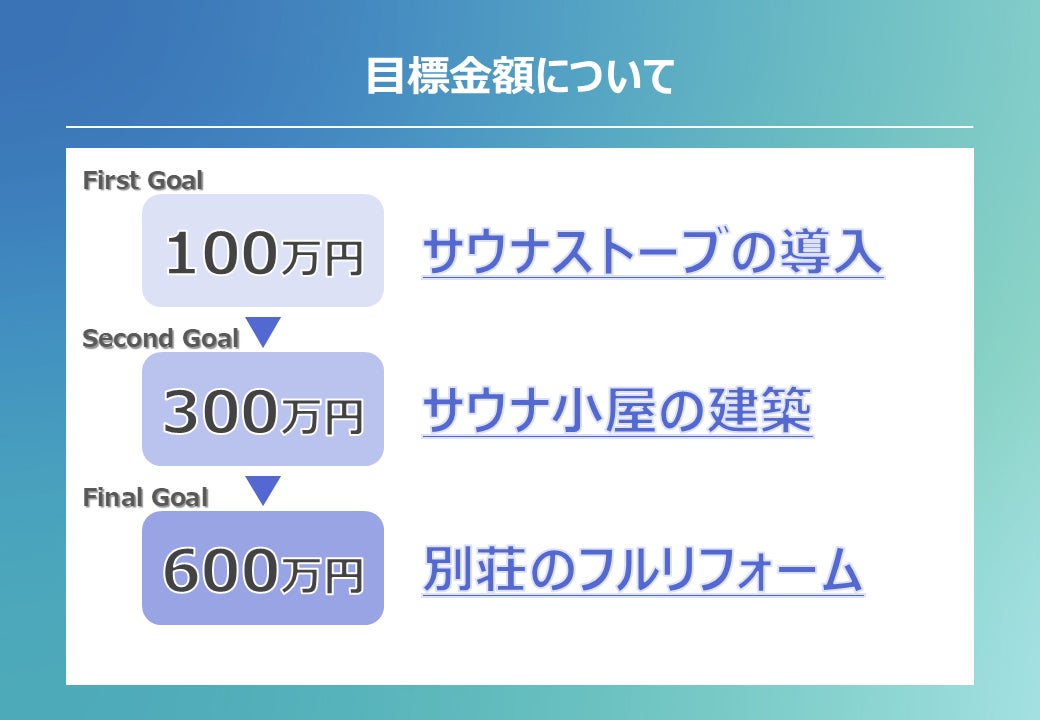The height and width of the screenshot is (720, 1040).
Task: Click the down arrow above the 600万円 box
Action: click(x=263, y=489)
